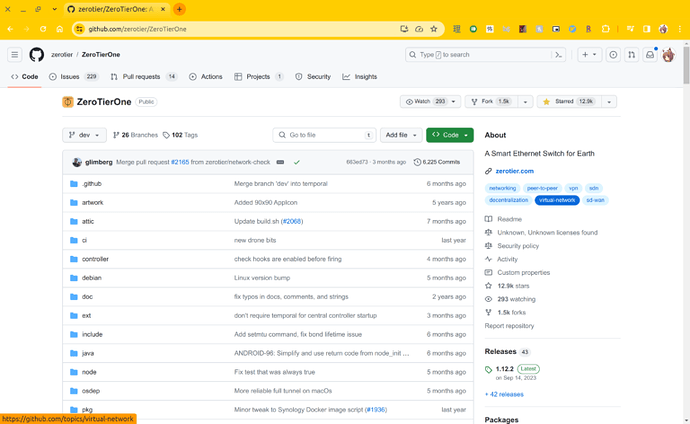Switch to the Actions tab
Screen dimensions: 690x424
click(x=206, y=77)
